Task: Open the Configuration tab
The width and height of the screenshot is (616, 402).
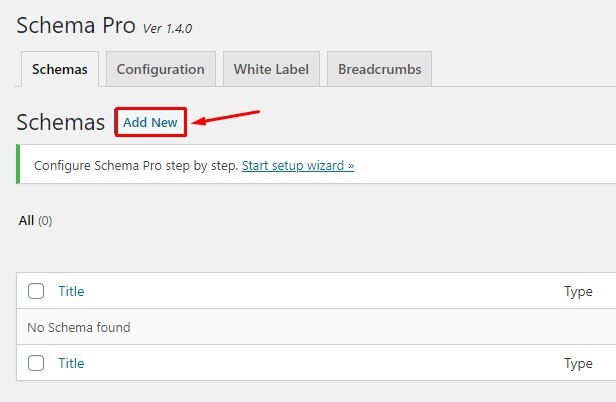Action: pos(160,70)
